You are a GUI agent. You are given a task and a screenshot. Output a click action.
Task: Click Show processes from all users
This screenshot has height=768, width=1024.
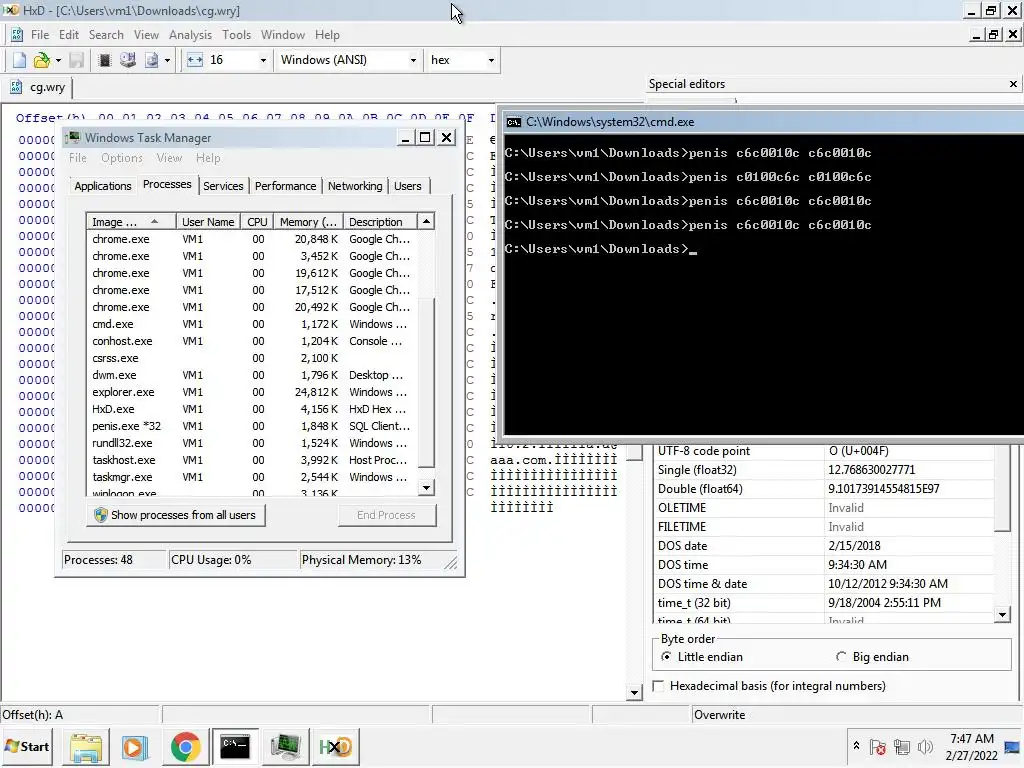pos(176,515)
